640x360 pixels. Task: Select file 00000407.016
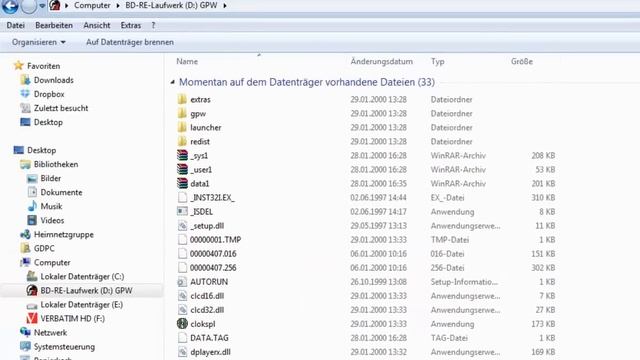point(213,253)
